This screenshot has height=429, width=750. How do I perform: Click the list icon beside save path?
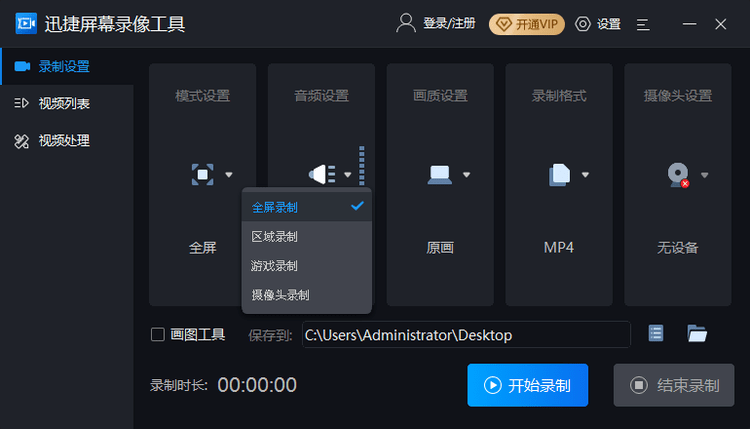(656, 333)
